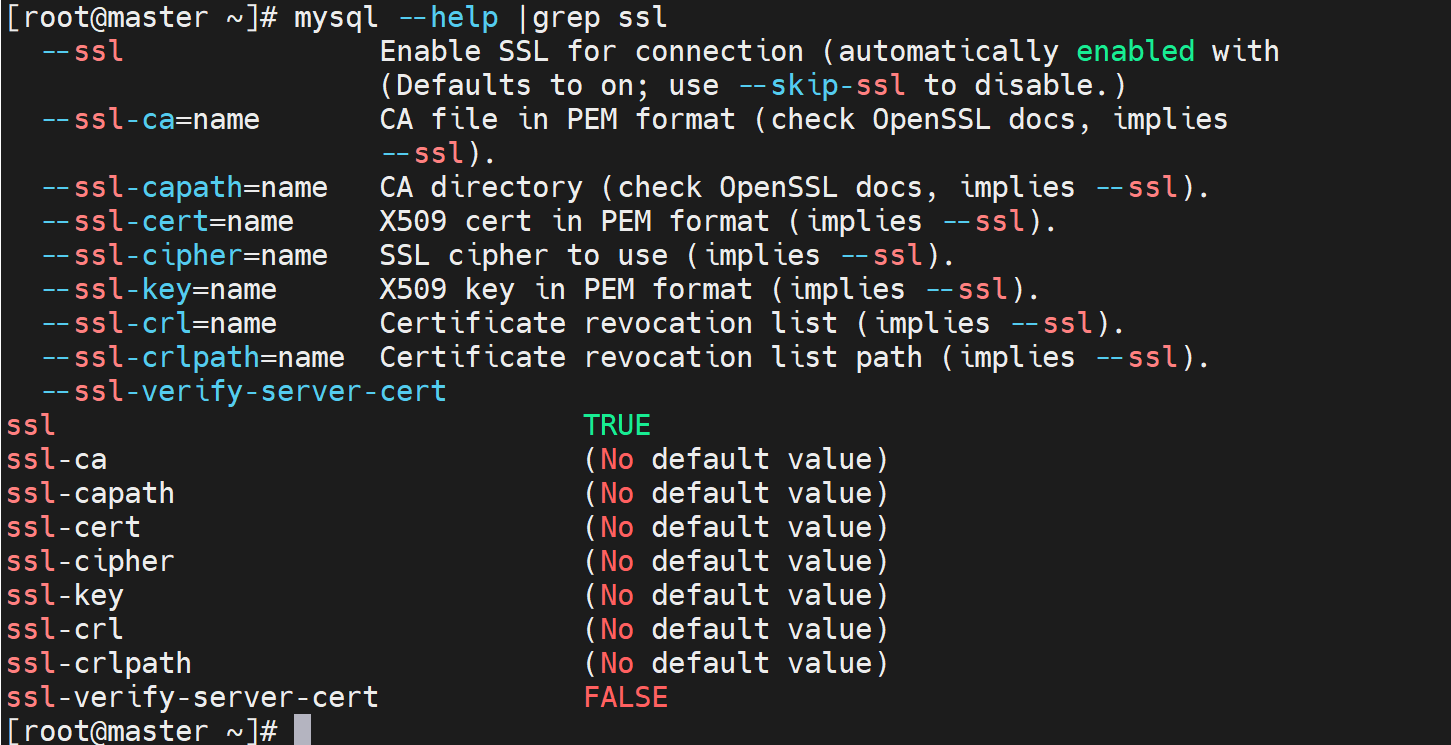
Task: Click the '--ssl-cipher=name' option
Action: 185,256
